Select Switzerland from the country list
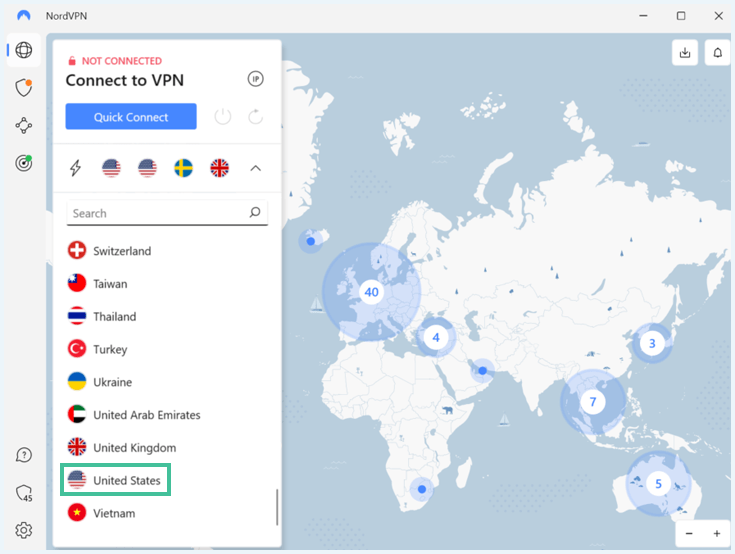Image resolution: width=735 pixels, height=554 pixels. [167, 251]
